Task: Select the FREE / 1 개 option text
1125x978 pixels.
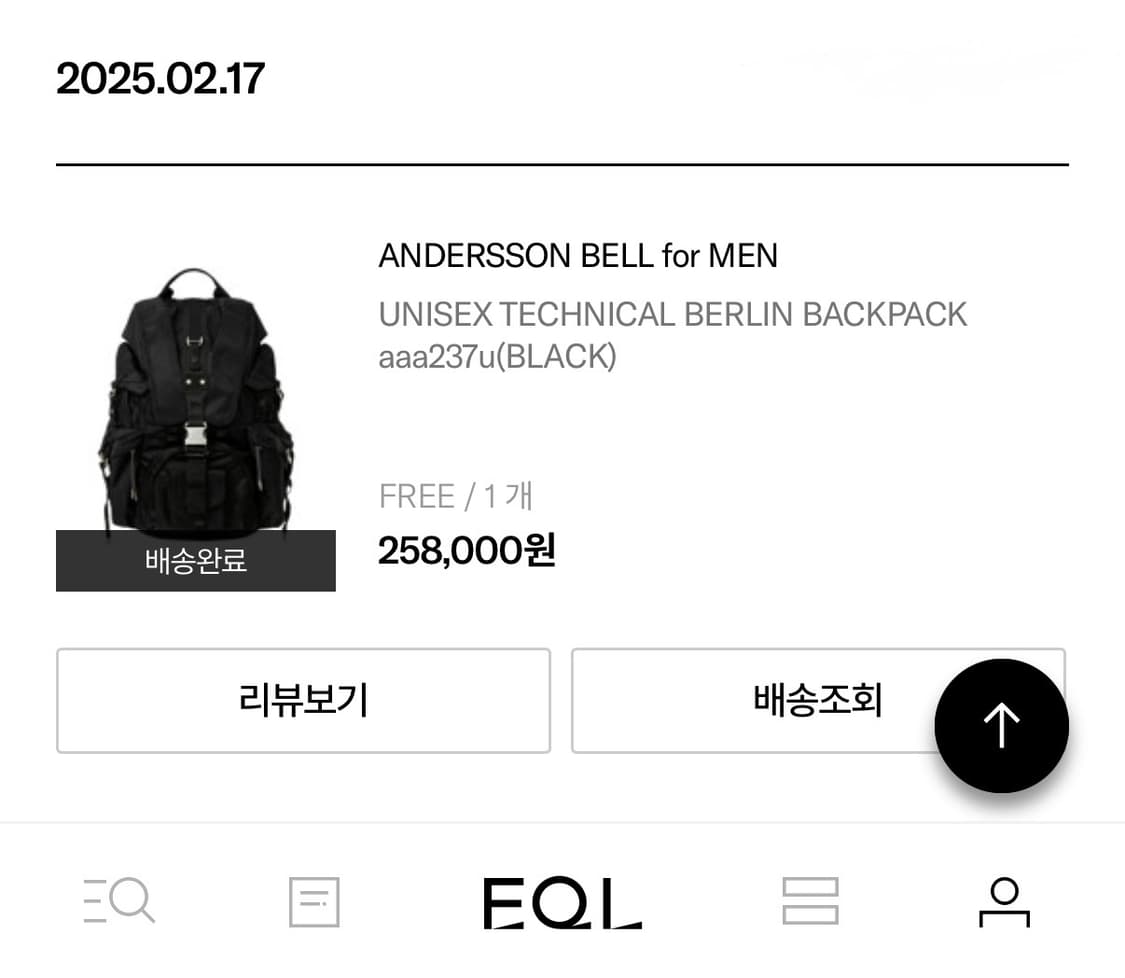Action: [456, 497]
